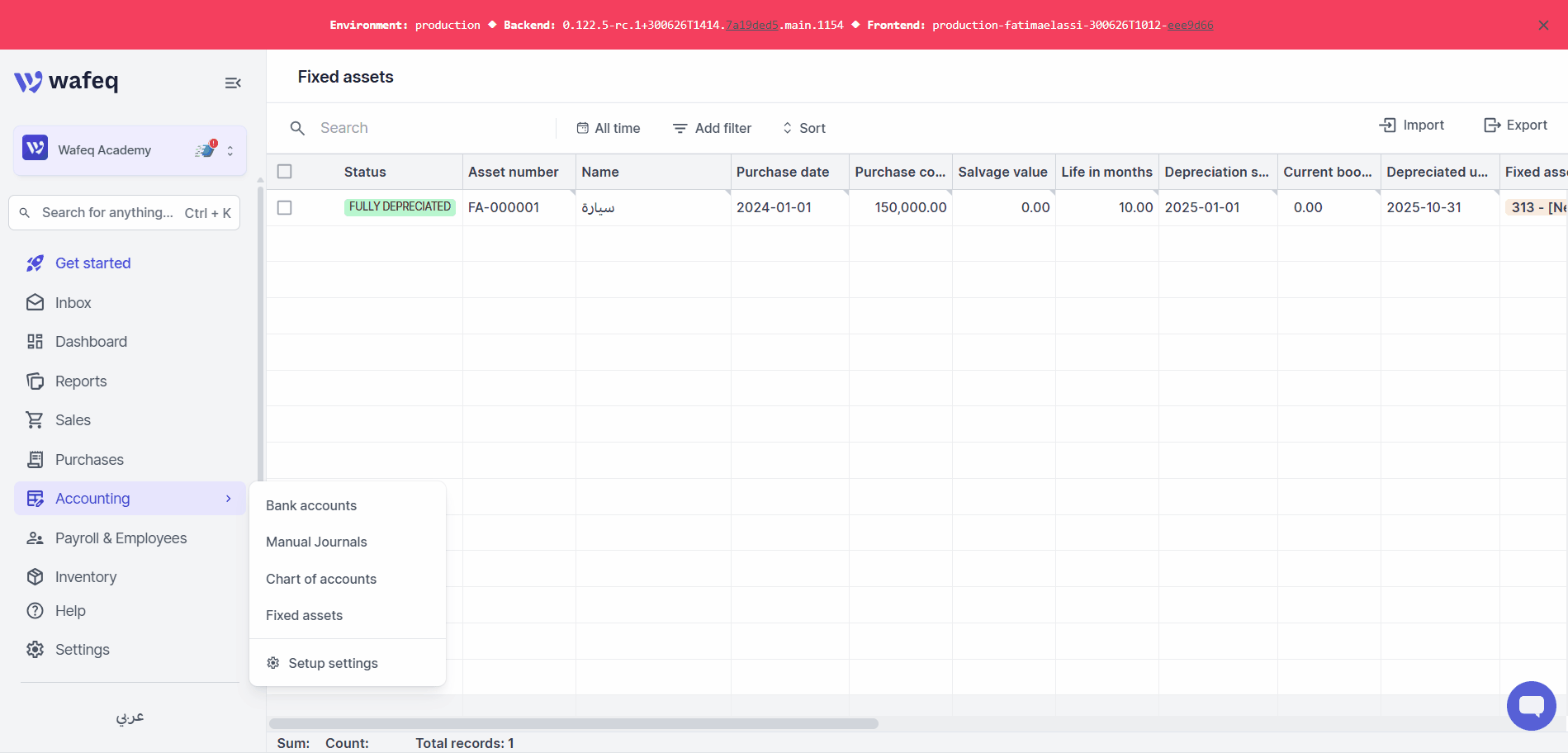
Task: Select the FA-000001 row checkbox
Action: tap(285, 208)
